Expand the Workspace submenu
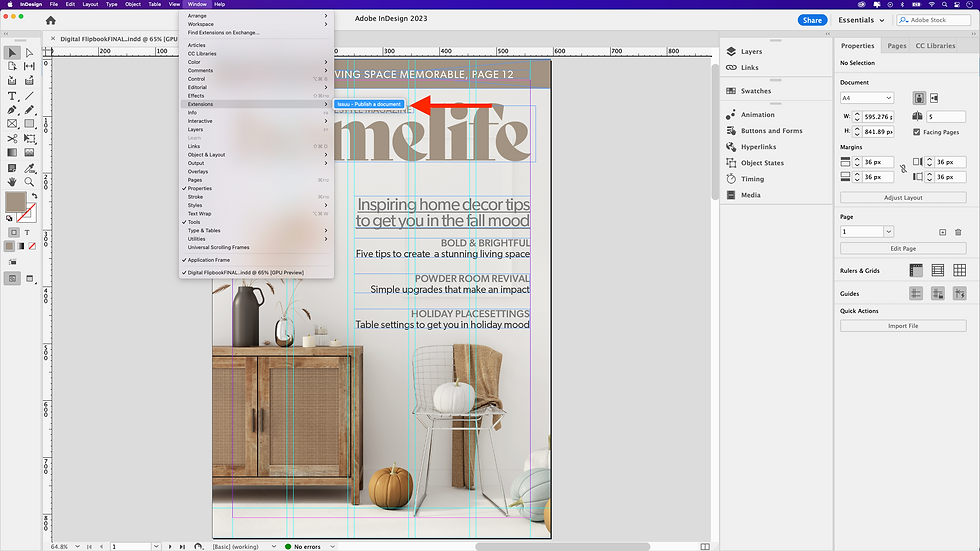Screen dimensions: 980x551 click(x=256, y=24)
